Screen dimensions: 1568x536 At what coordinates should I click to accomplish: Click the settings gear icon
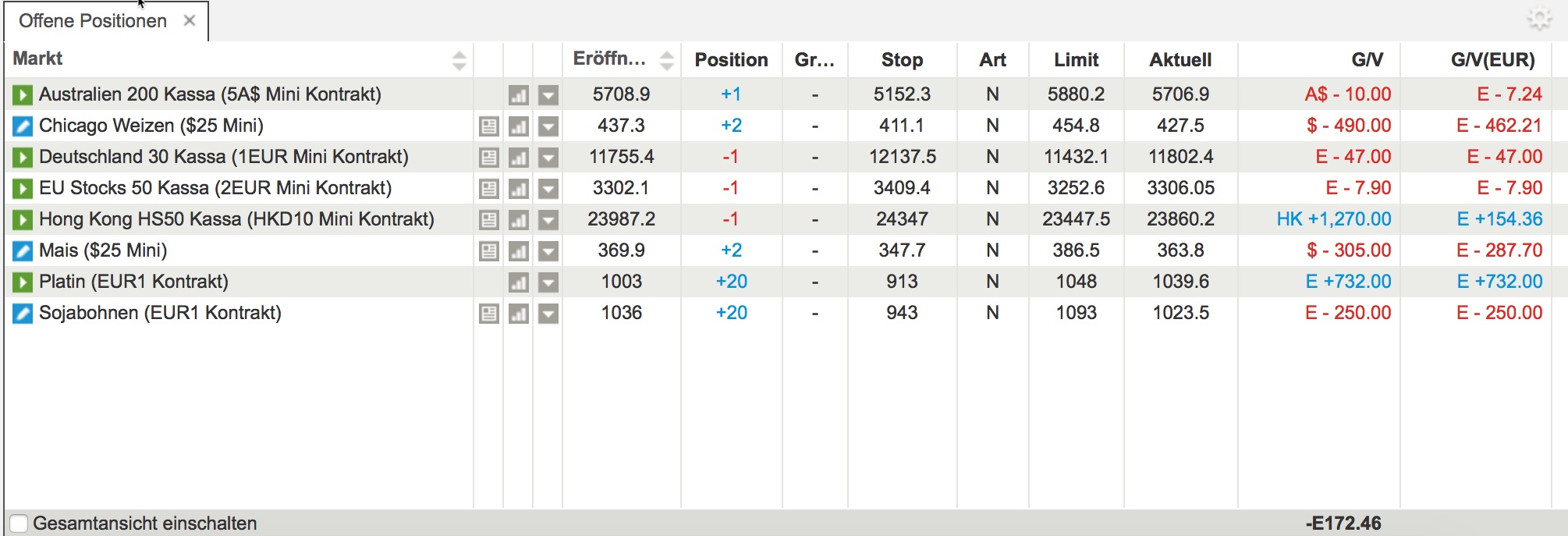coord(1539,19)
